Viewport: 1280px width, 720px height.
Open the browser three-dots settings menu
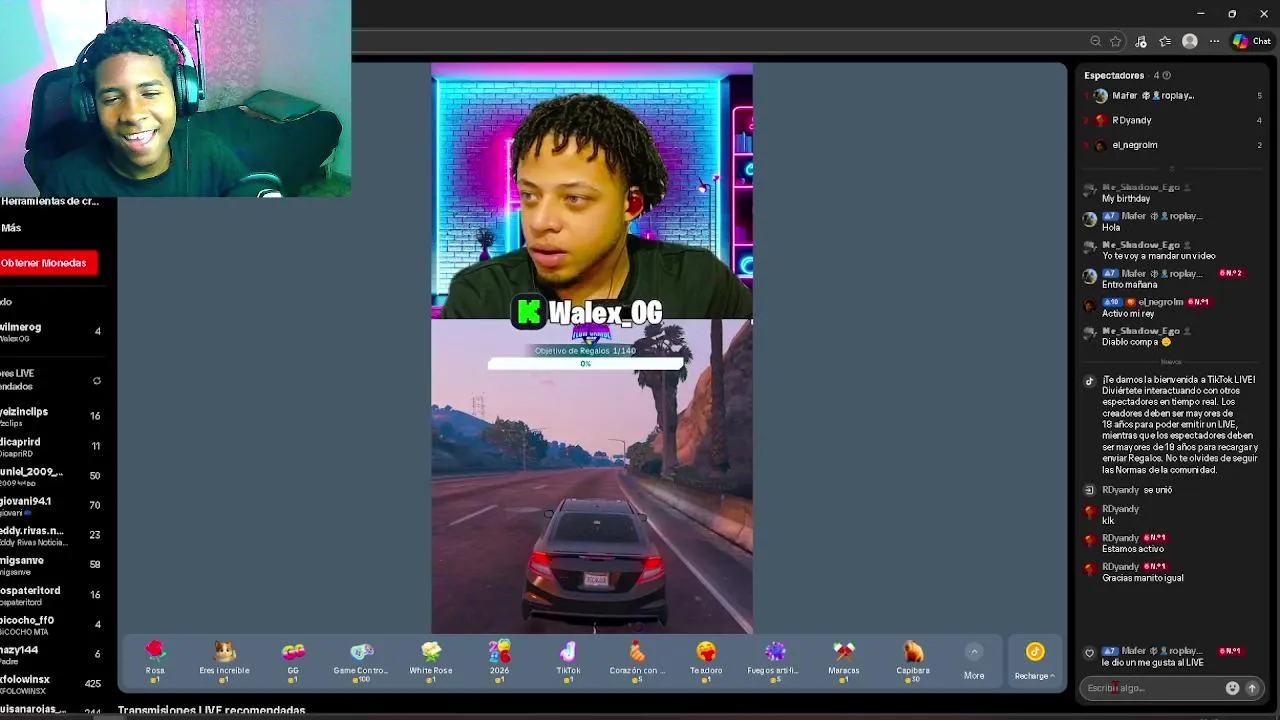click(1214, 41)
